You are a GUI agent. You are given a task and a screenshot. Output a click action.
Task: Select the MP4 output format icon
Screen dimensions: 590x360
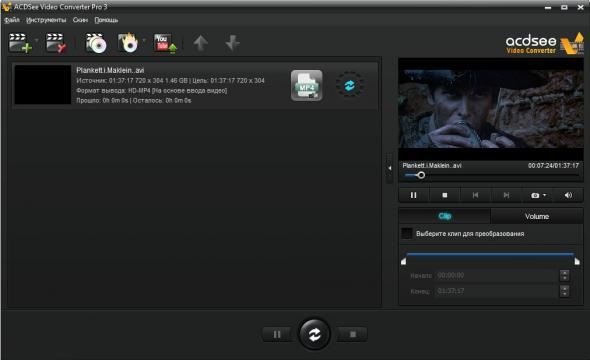(306, 85)
